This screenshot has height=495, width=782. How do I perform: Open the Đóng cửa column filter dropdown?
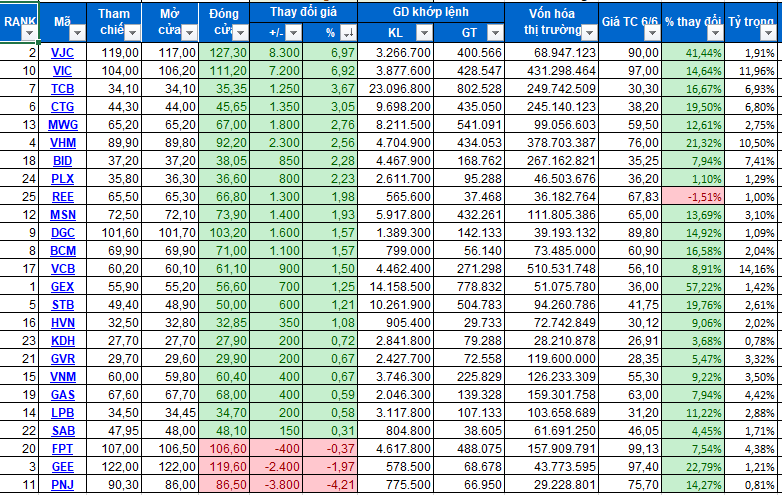pyautogui.click(x=240, y=33)
